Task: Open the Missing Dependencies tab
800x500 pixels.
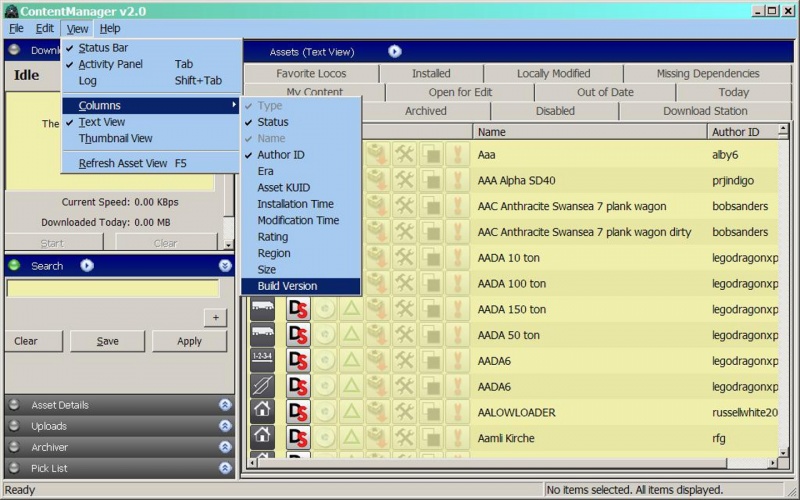Action: [708, 73]
